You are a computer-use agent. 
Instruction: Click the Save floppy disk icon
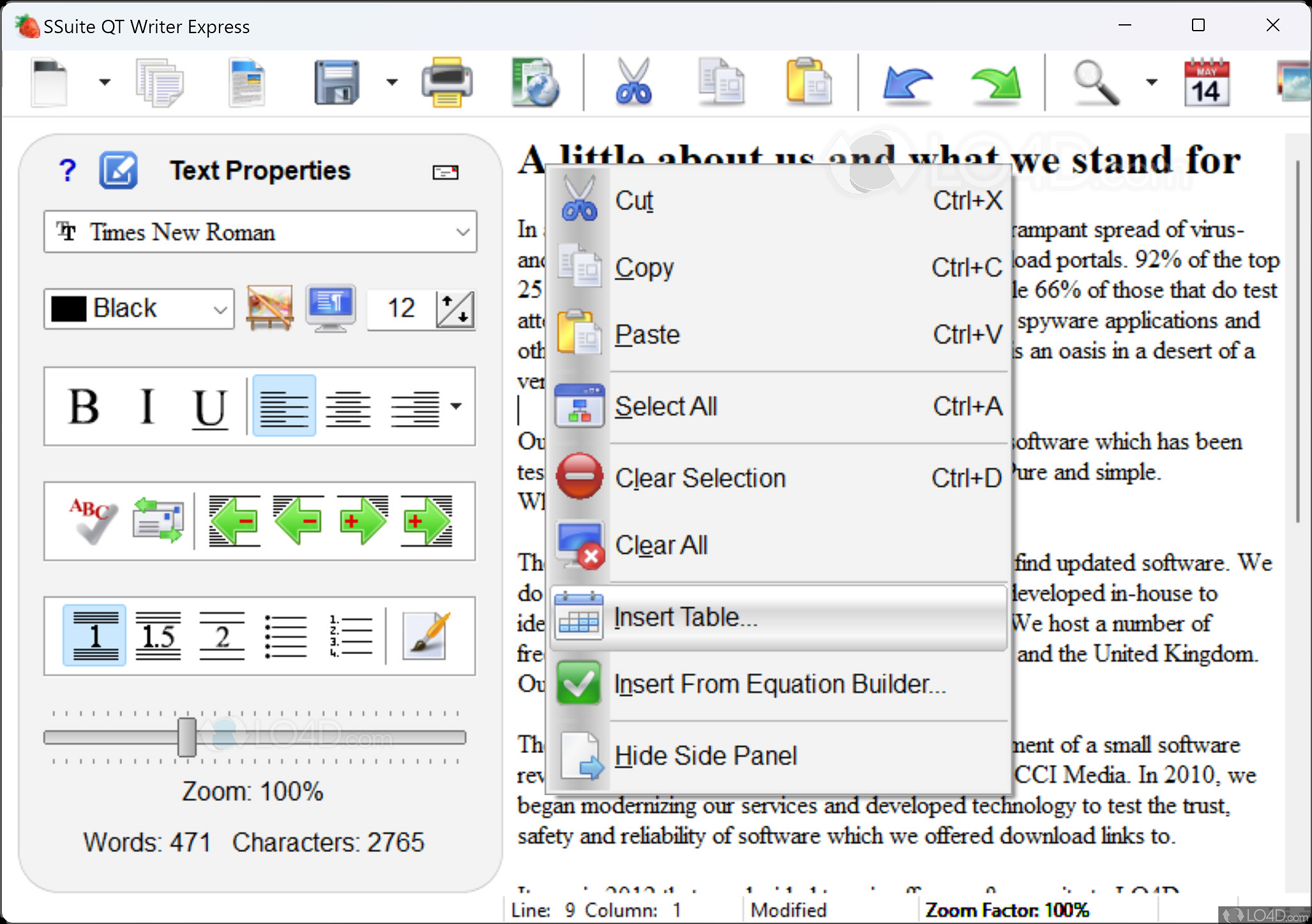pos(336,82)
